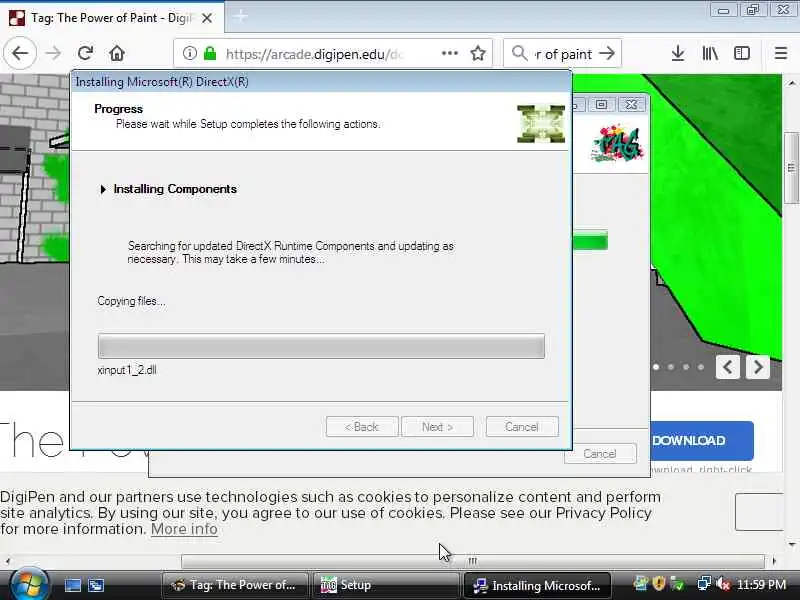This screenshot has width=800, height=600.
Task: Restore the background Setup window size
Action: pyautogui.click(x=602, y=105)
